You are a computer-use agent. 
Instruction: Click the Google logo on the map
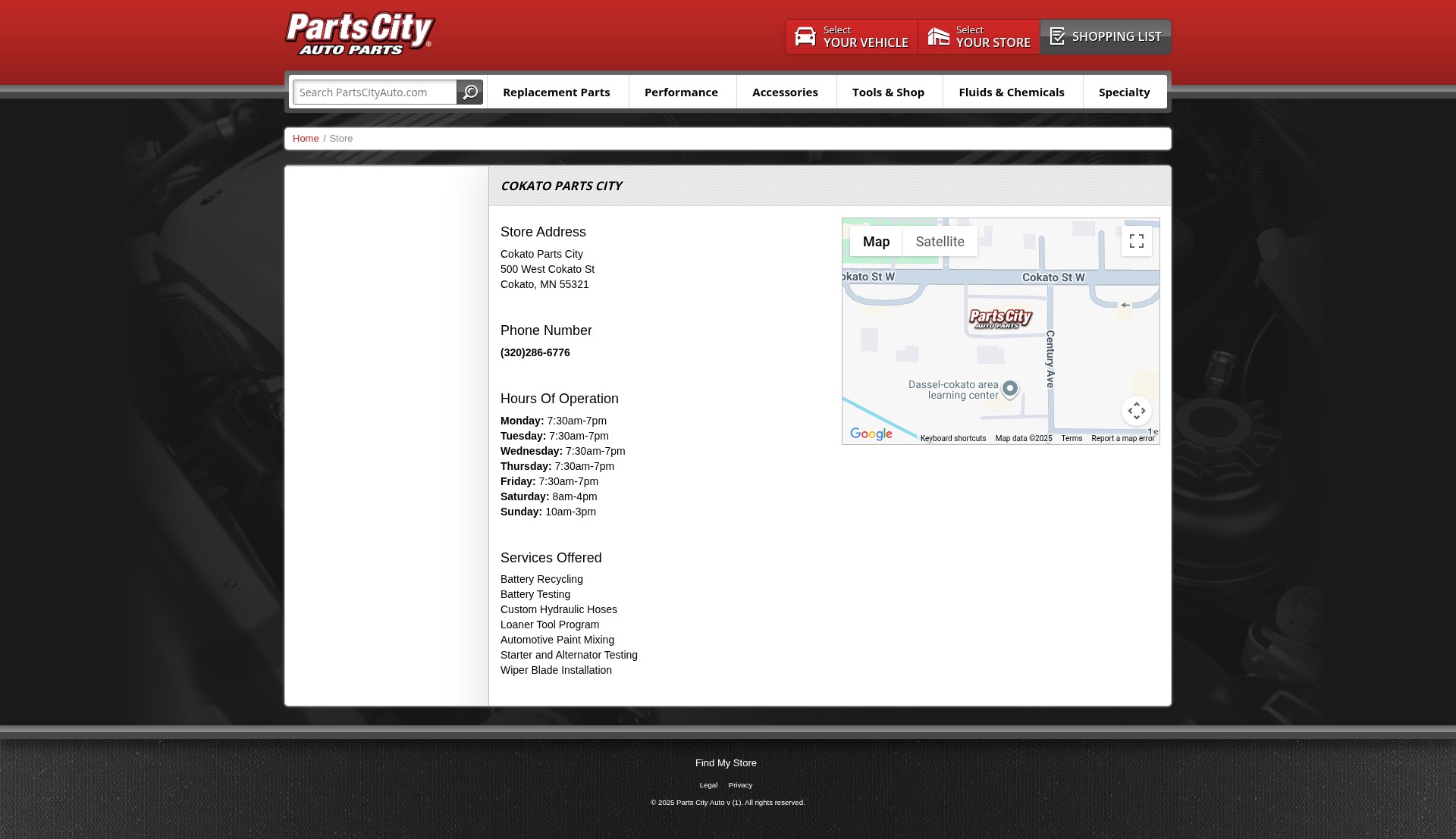coord(871,434)
